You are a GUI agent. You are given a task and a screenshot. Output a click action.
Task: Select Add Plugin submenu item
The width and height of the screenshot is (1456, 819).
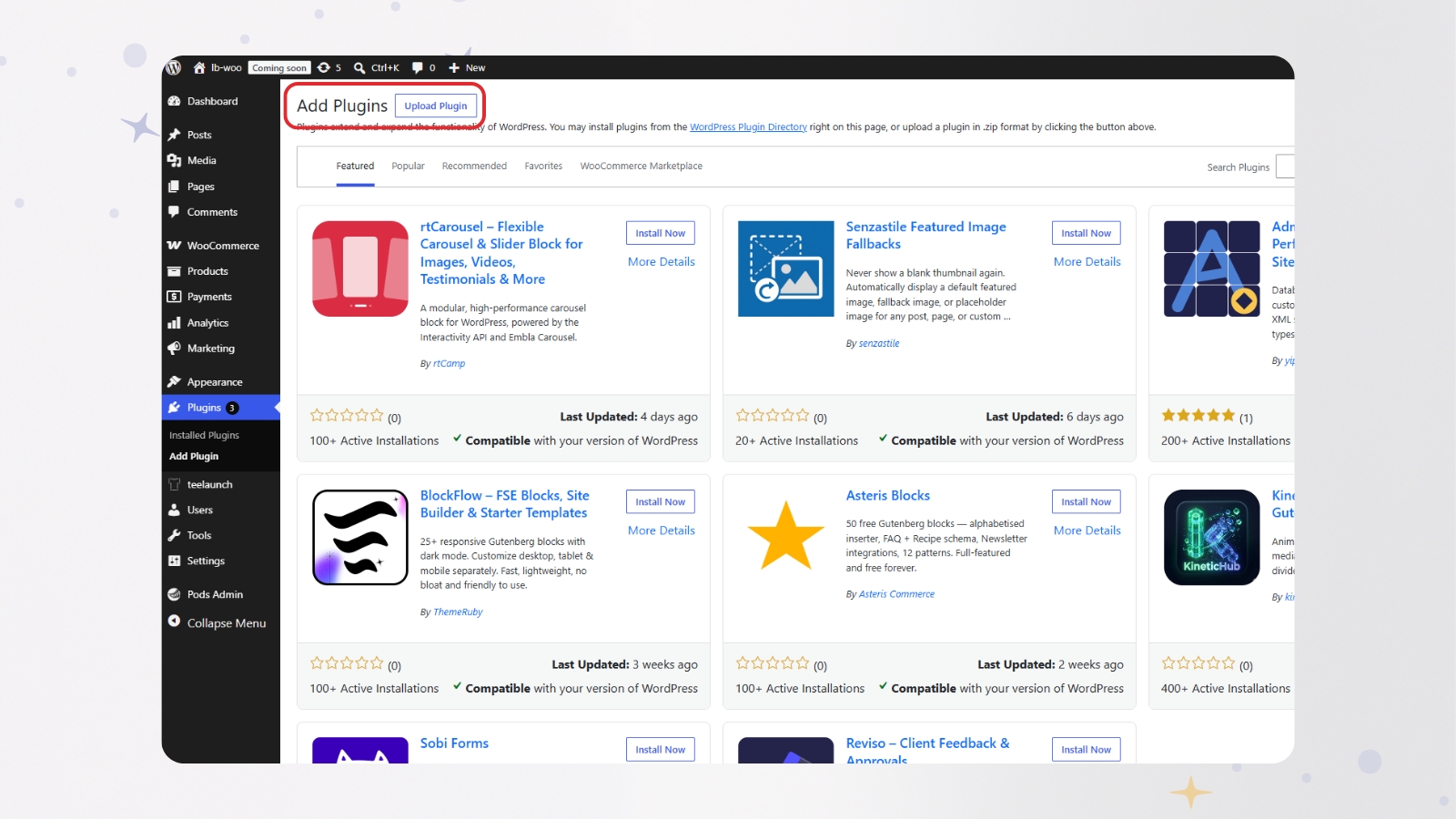click(194, 457)
